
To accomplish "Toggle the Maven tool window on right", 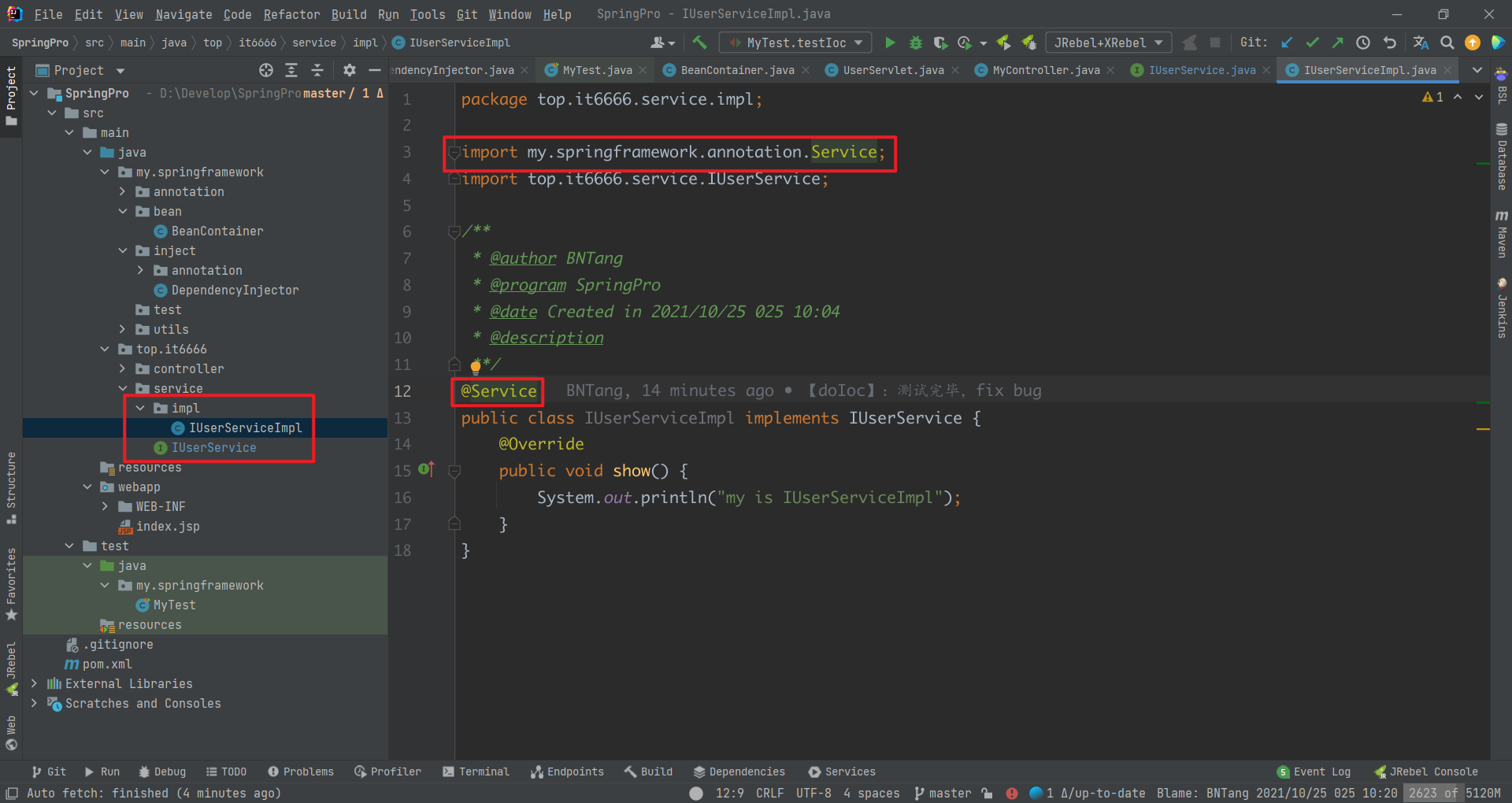I will pos(1501,234).
